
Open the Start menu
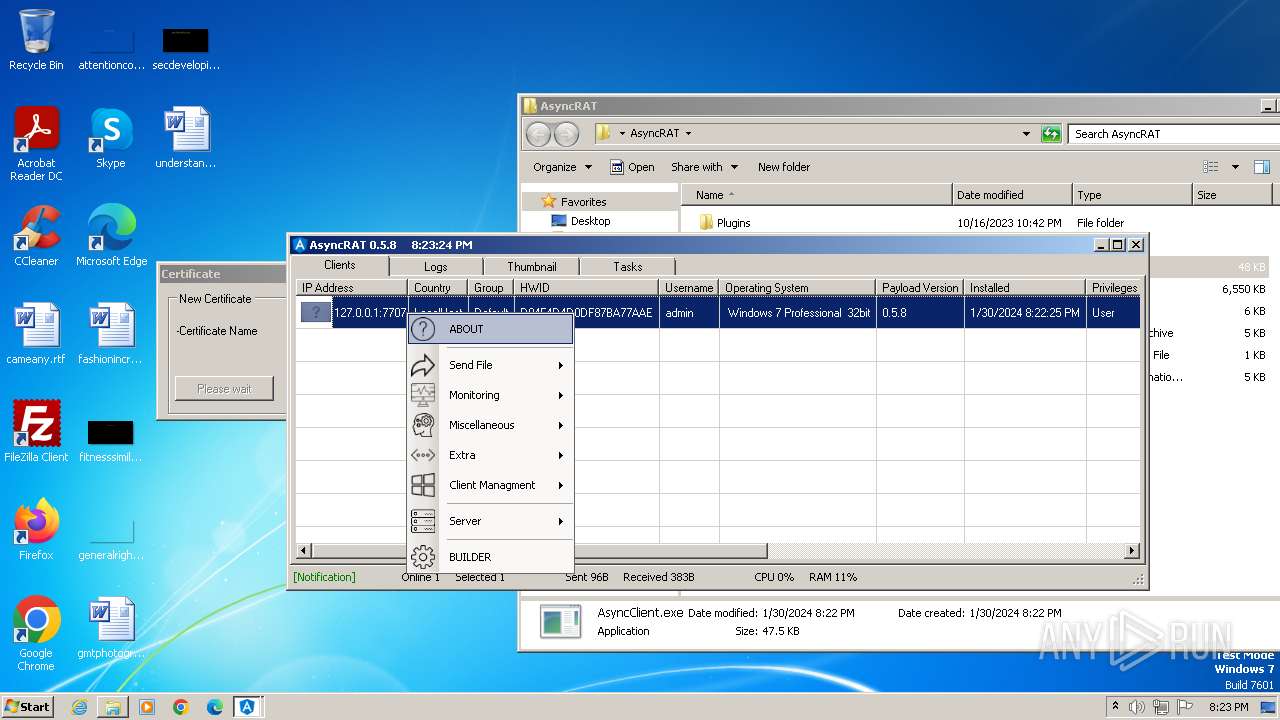tap(27, 706)
